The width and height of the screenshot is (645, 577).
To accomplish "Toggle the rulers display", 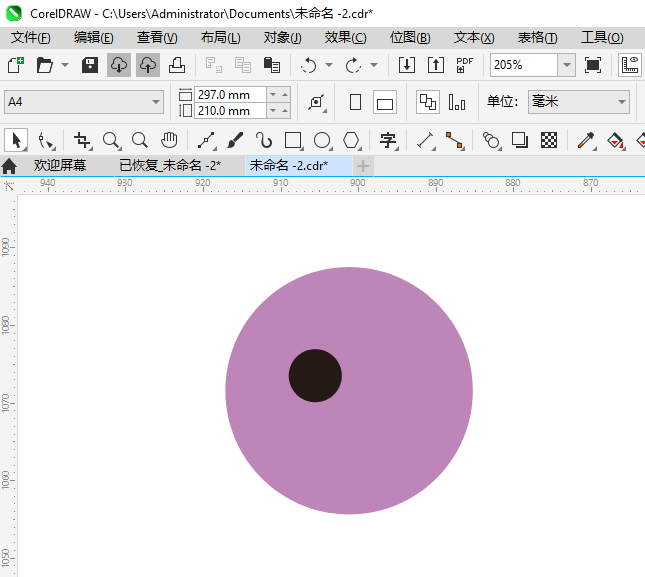I will 630,65.
